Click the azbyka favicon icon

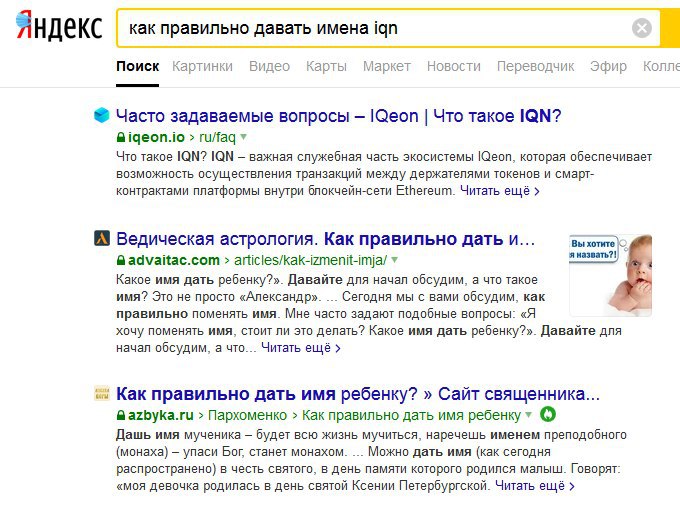(102, 393)
